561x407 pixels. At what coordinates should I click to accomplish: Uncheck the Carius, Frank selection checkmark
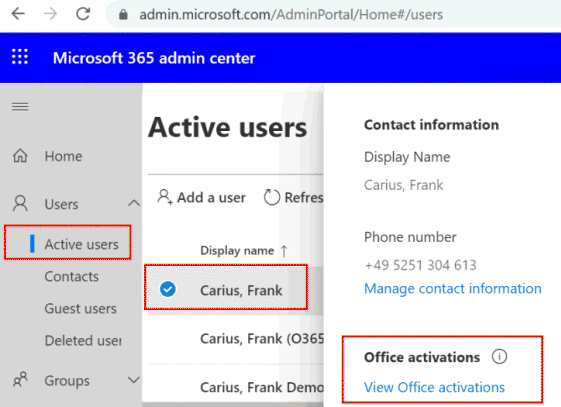168,289
